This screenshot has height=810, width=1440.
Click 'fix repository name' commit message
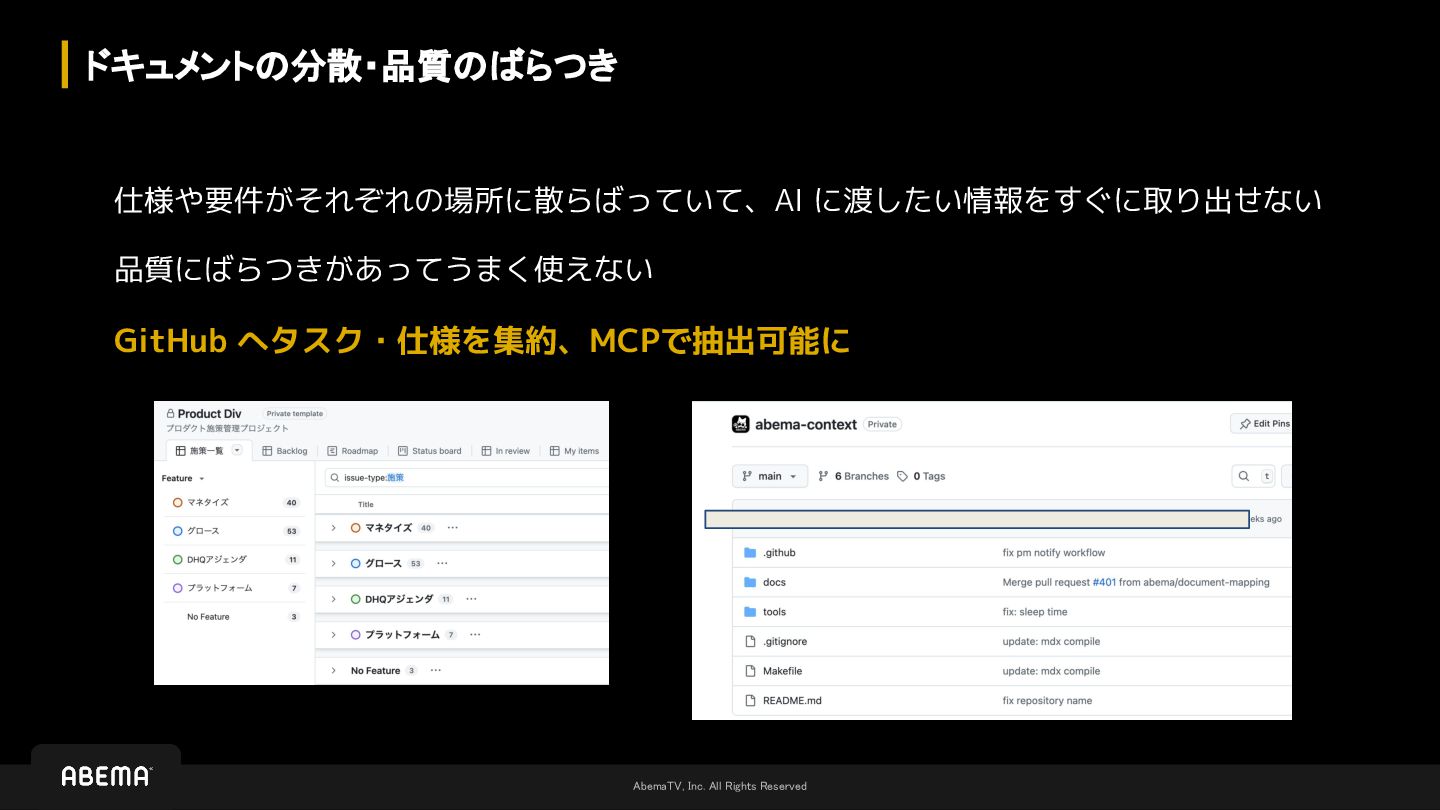(x=1047, y=700)
